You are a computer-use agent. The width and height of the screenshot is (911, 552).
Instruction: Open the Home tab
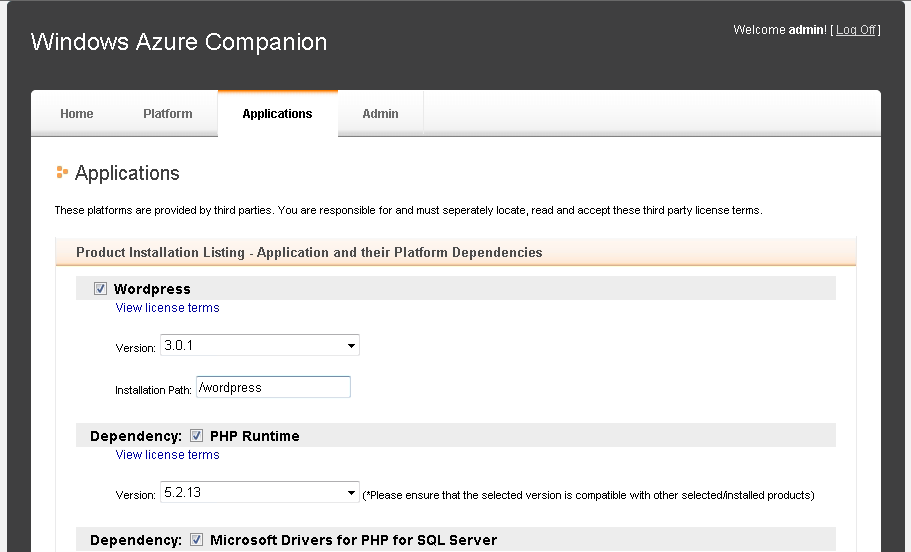tap(77, 114)
